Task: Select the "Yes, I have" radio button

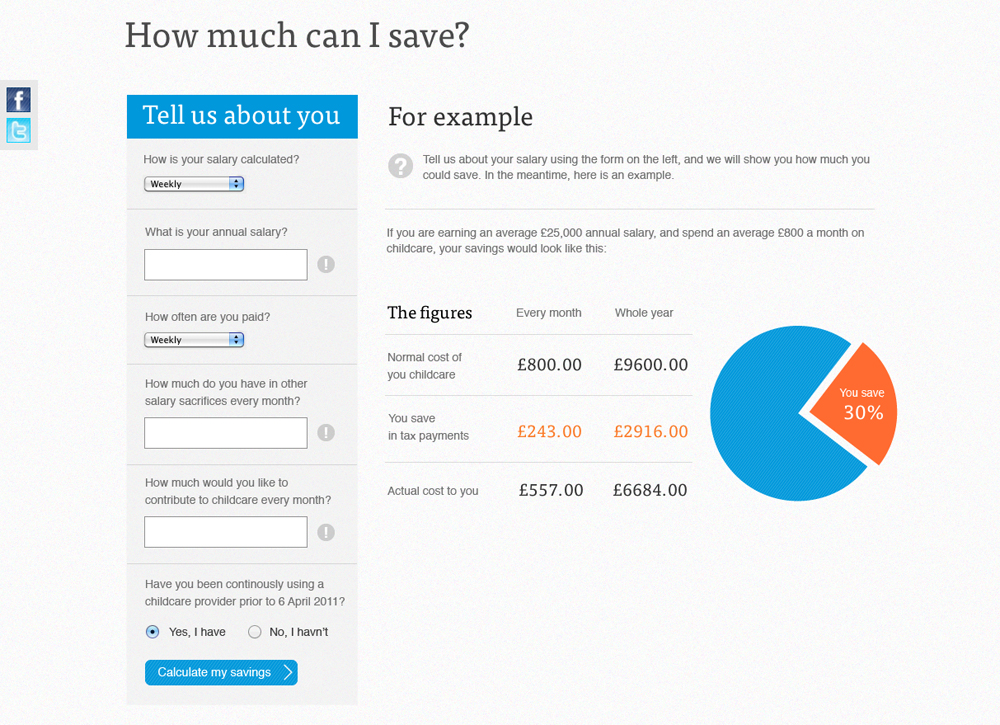Action: pyautogui.click(x=152, y=632)
